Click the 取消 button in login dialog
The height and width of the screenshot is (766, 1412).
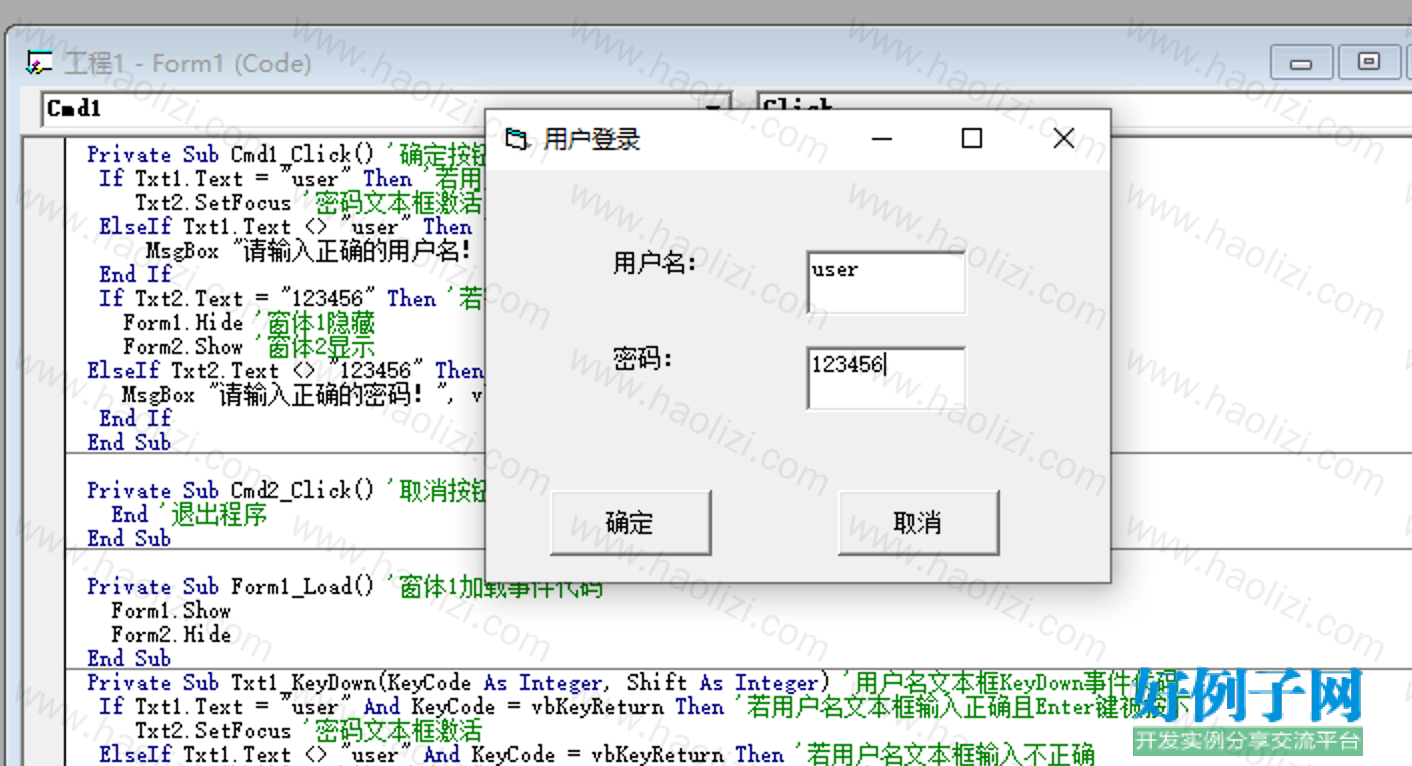pyautogui.click(x=918, y=522)
